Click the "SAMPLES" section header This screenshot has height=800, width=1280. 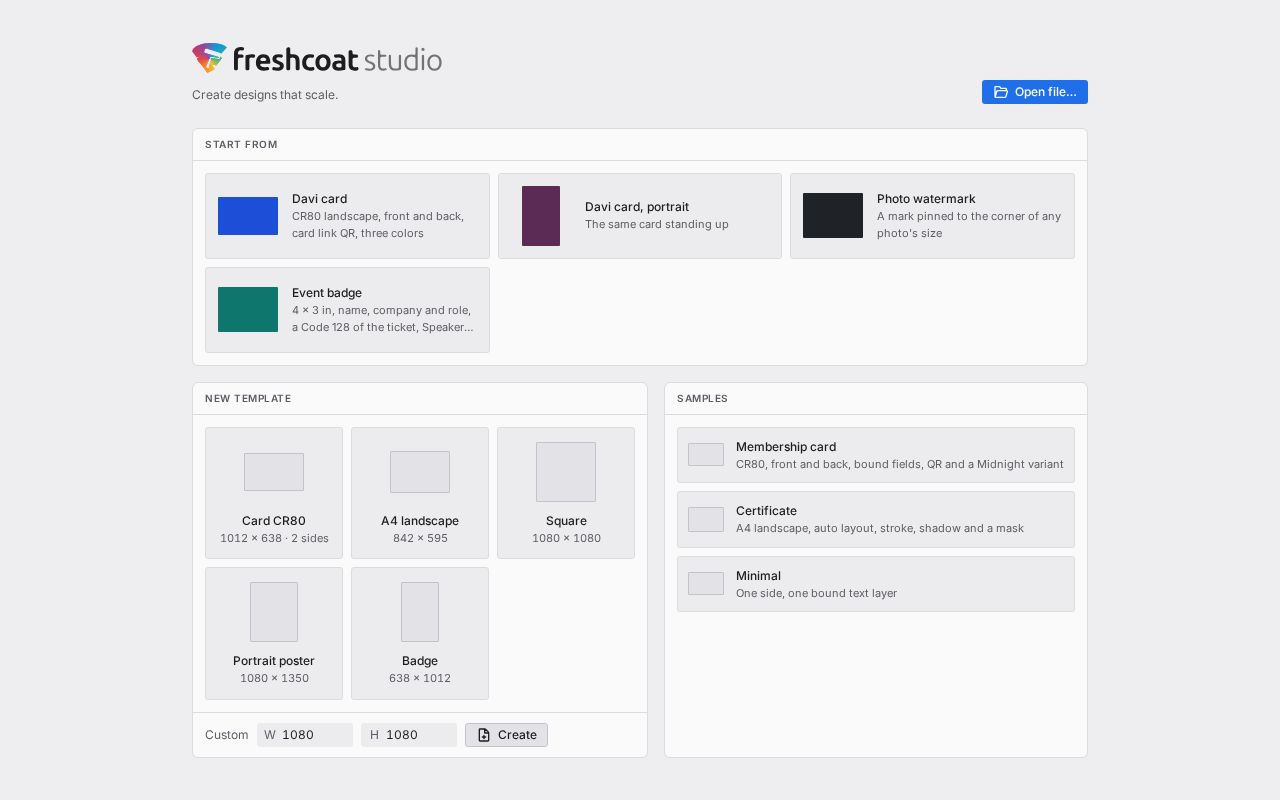click(x=702, y=398)
